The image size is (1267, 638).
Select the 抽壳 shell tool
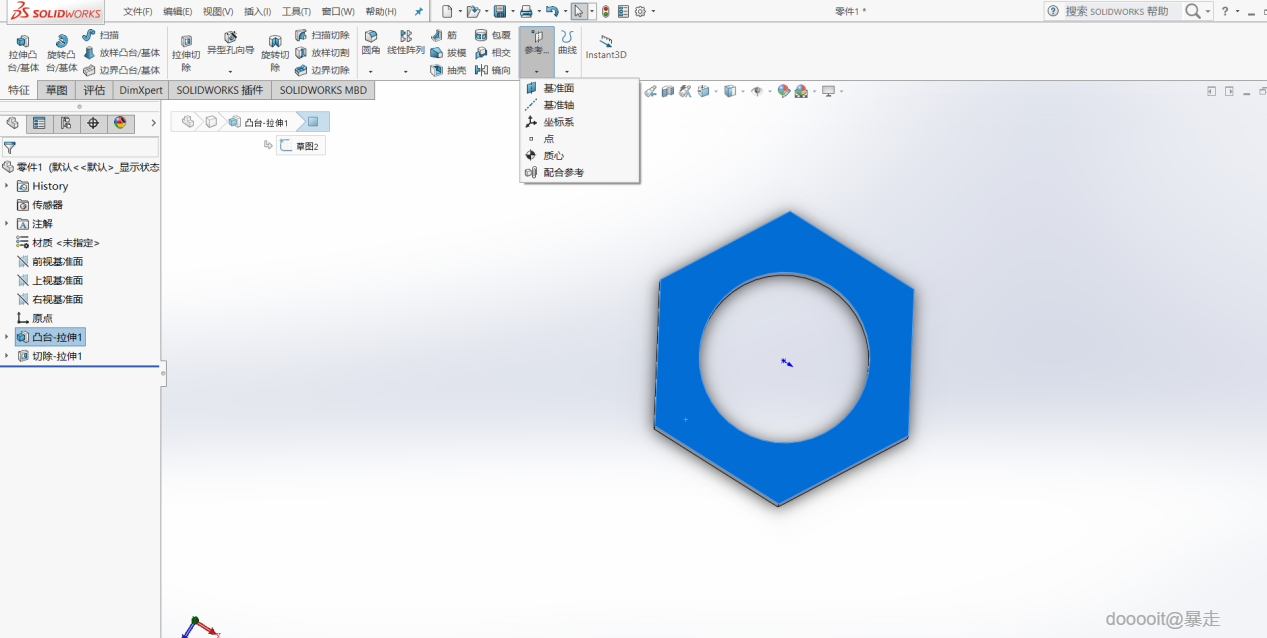click(x=448, y=70)
